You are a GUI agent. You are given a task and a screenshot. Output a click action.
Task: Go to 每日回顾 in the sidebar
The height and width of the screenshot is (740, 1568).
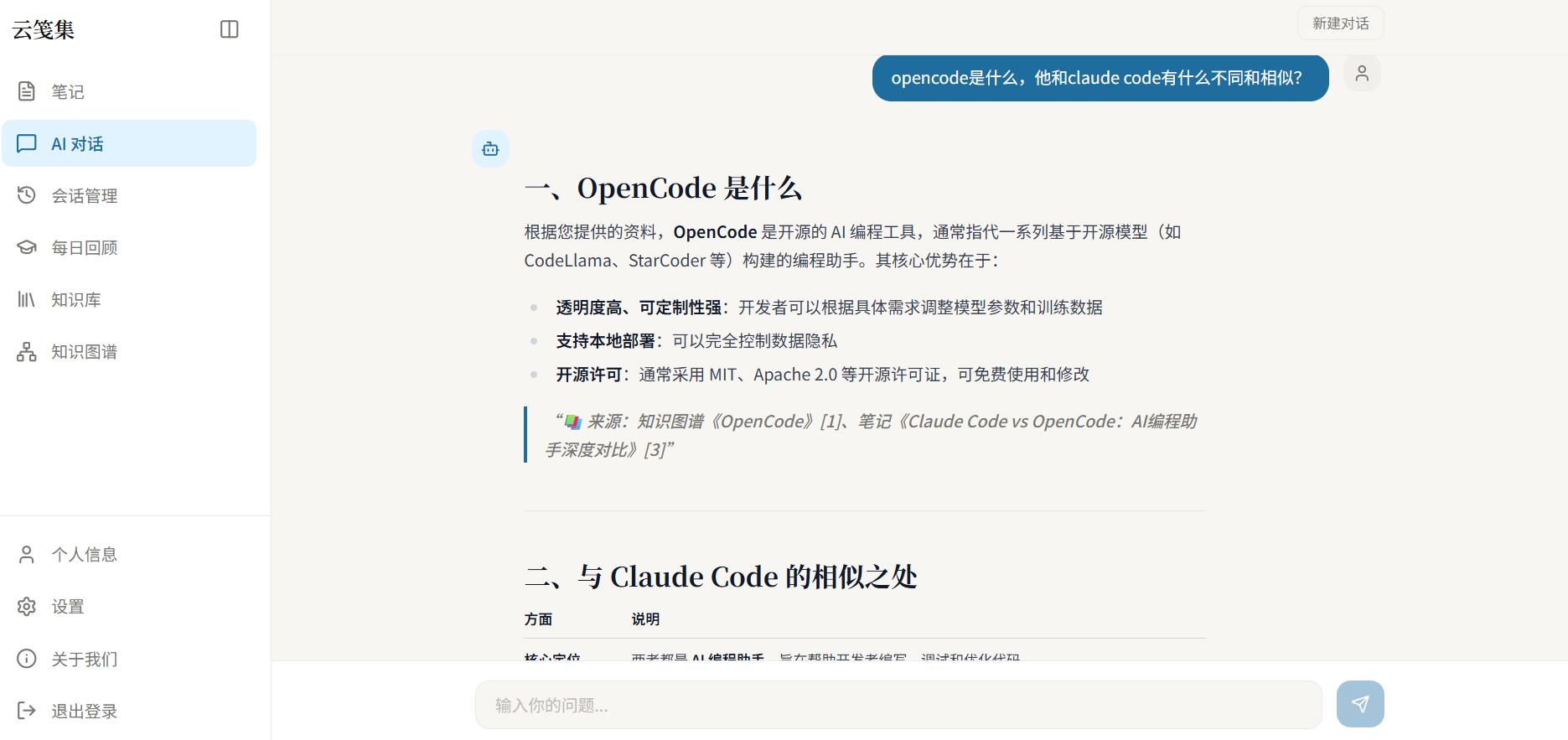129,247
